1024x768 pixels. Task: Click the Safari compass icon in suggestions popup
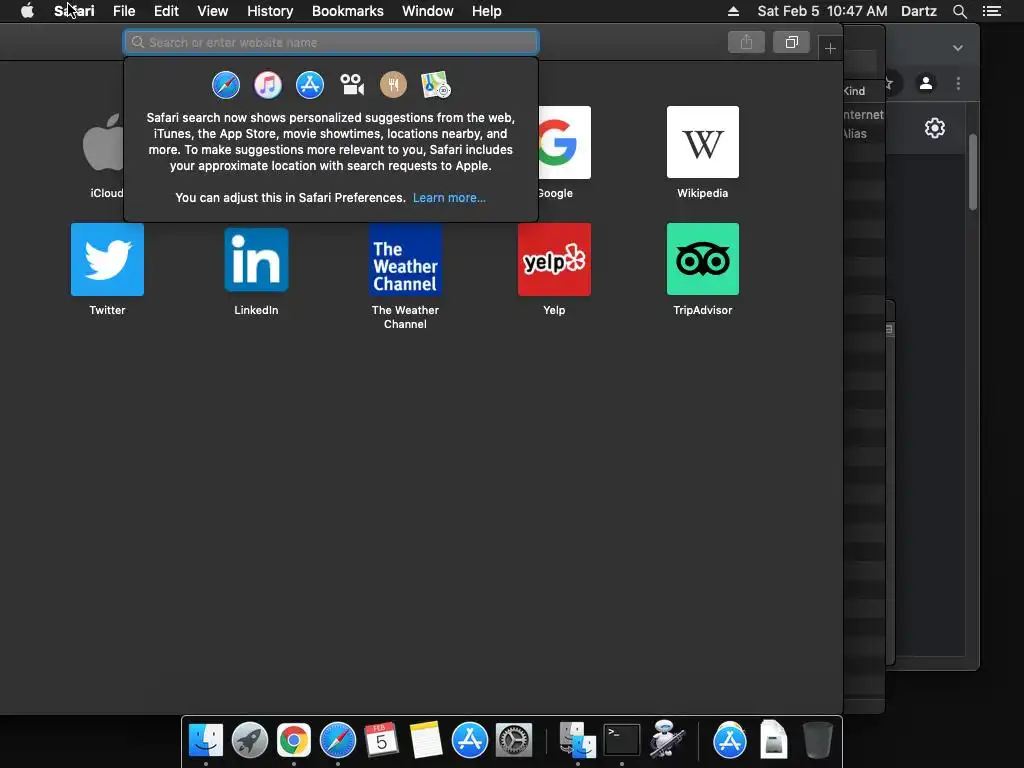coord(226,85)
